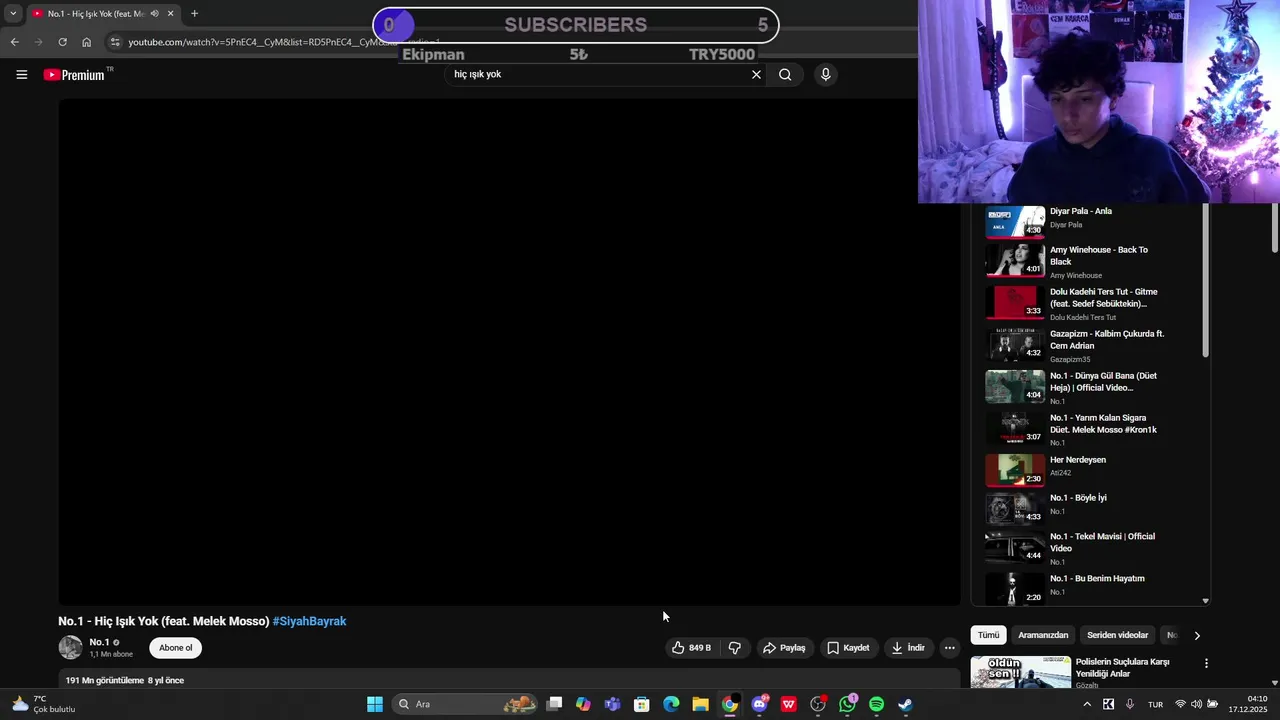
Task: Open options menu for Polislerin Suçlulara video
Action: [1206, 663]
